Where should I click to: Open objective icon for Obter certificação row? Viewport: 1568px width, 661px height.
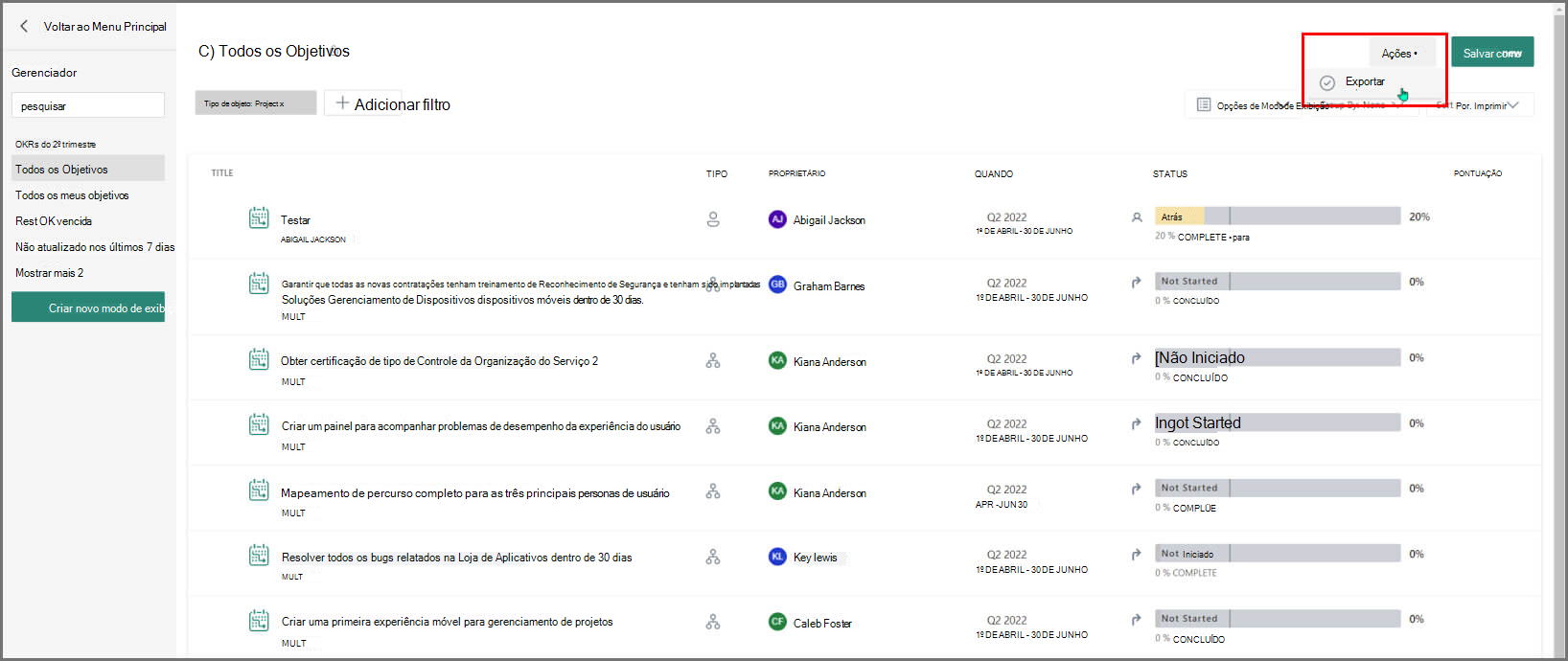coord(259,359)
